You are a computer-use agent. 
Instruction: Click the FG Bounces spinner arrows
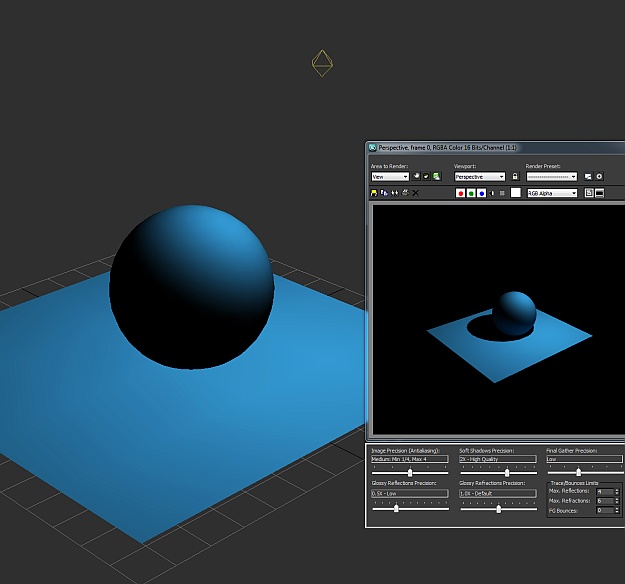617,510
